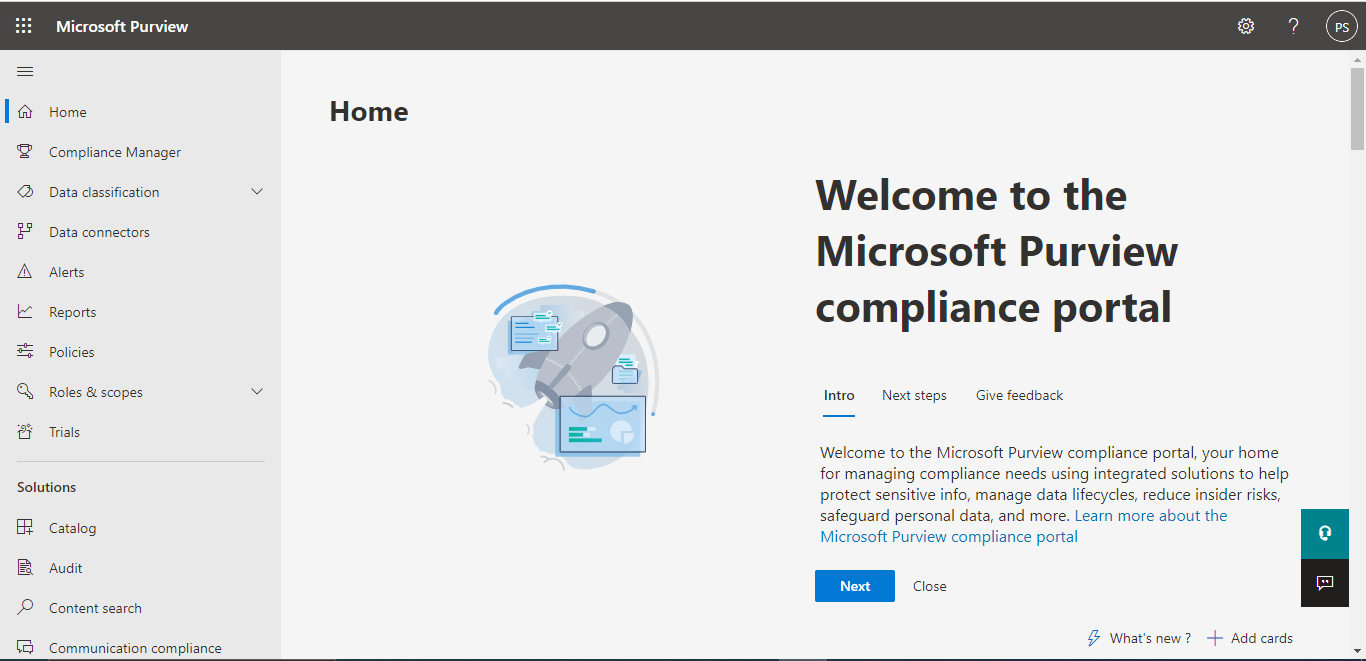Click the Trials gift icon
The image size is (1366, 661).
point(26,432)
